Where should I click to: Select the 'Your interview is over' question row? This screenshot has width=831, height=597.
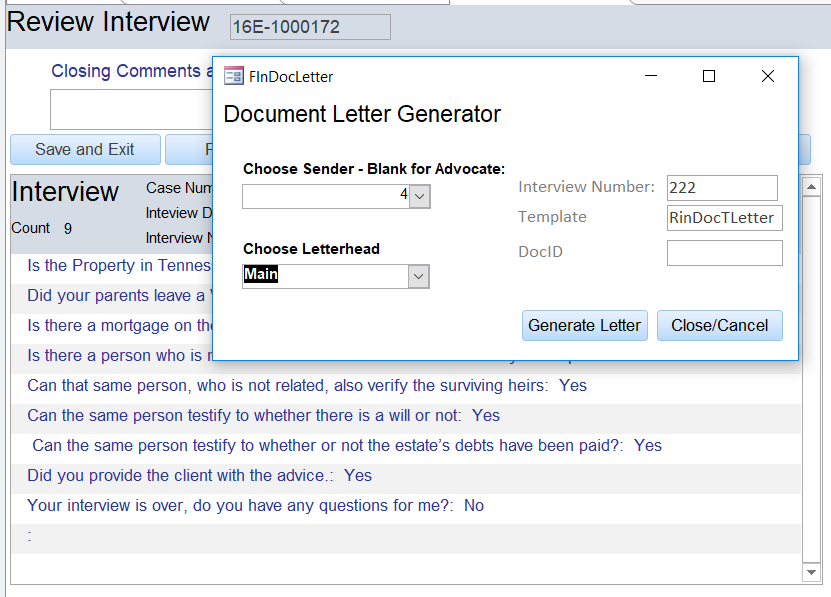point(255,506)
